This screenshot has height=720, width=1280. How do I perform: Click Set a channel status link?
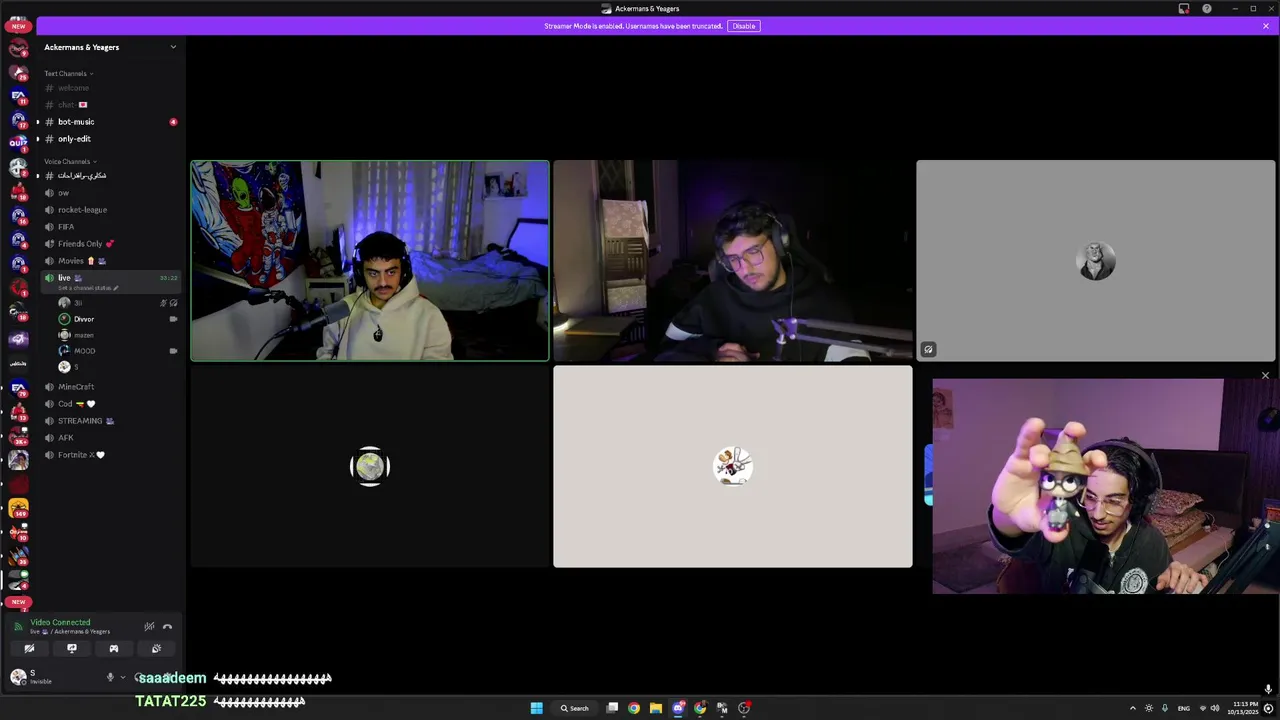[88, 288]
